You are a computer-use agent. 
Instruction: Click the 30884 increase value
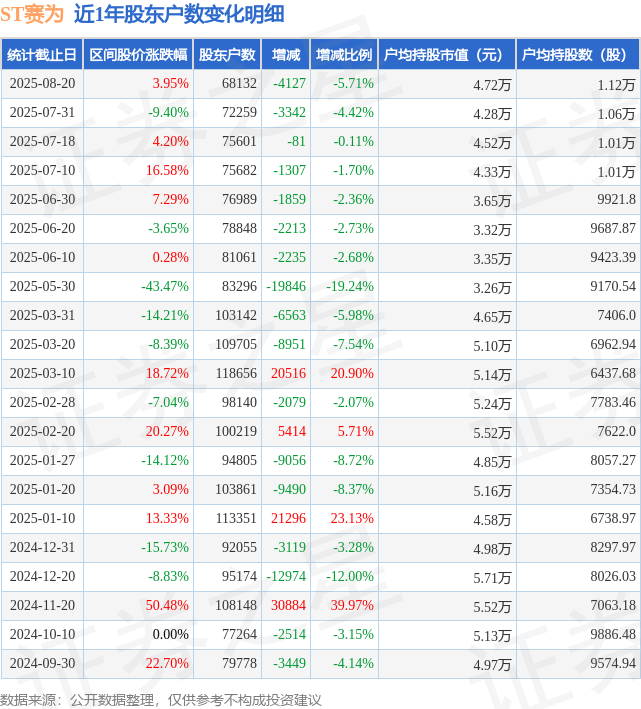288,605
